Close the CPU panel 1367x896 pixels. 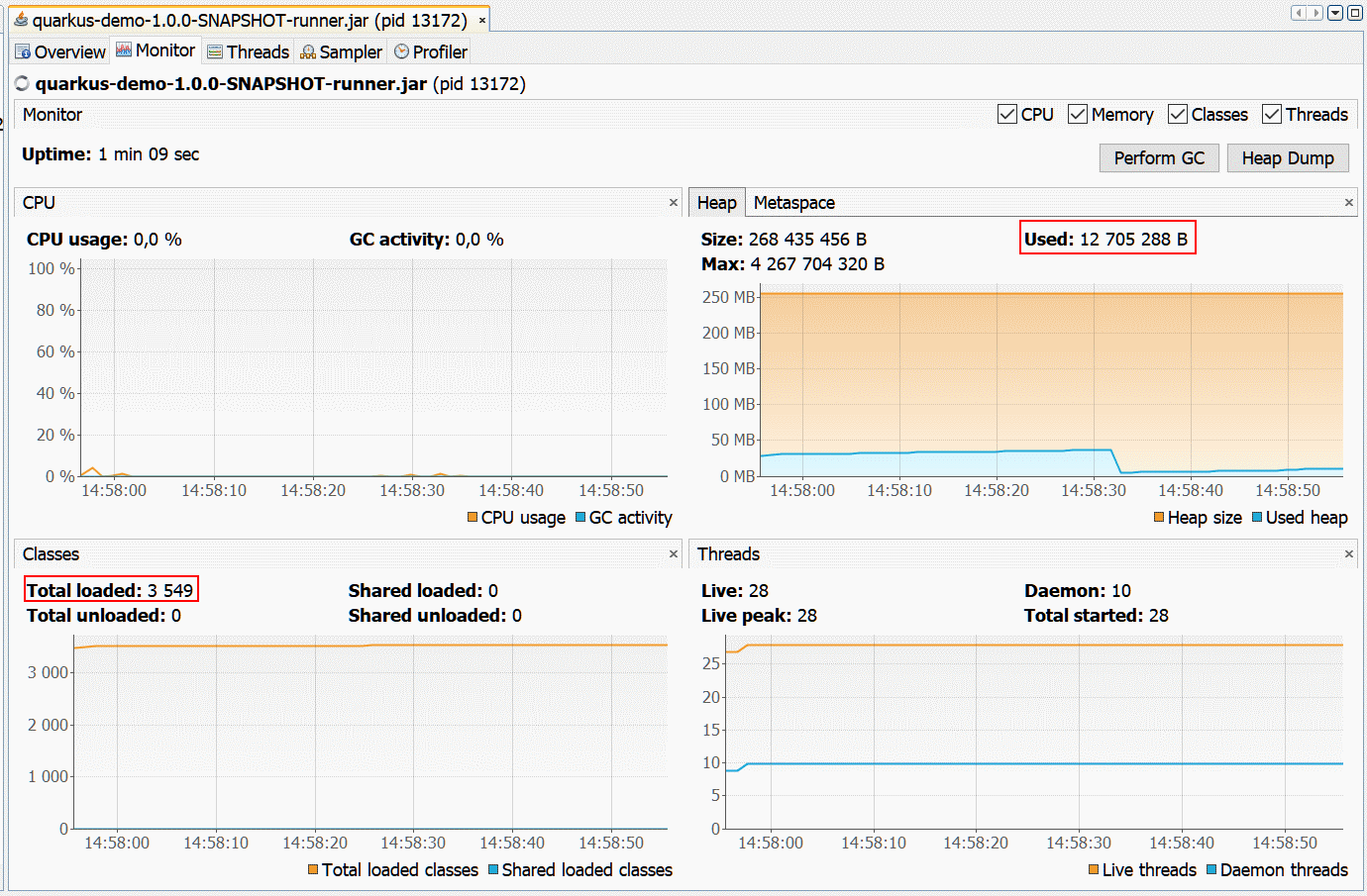click(674, 202)
